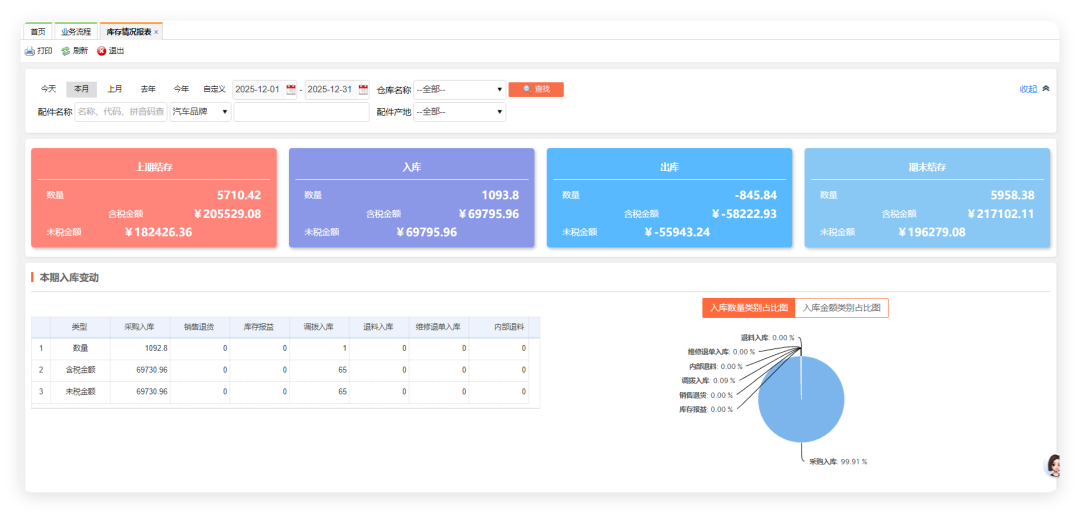Click the purple 入库 summary card
1080x513 pixels.
(x=411, y=198)
